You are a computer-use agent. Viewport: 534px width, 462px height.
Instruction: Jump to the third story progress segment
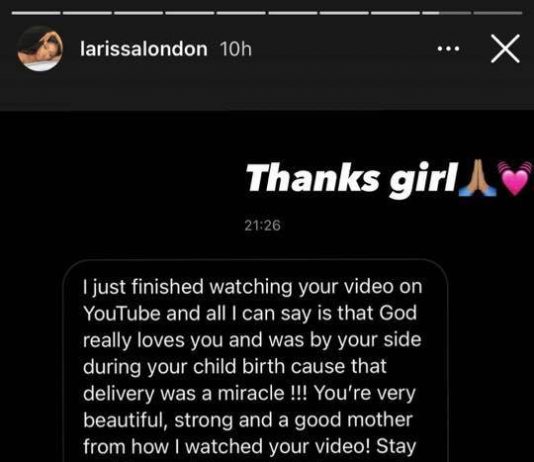point(139,13)
